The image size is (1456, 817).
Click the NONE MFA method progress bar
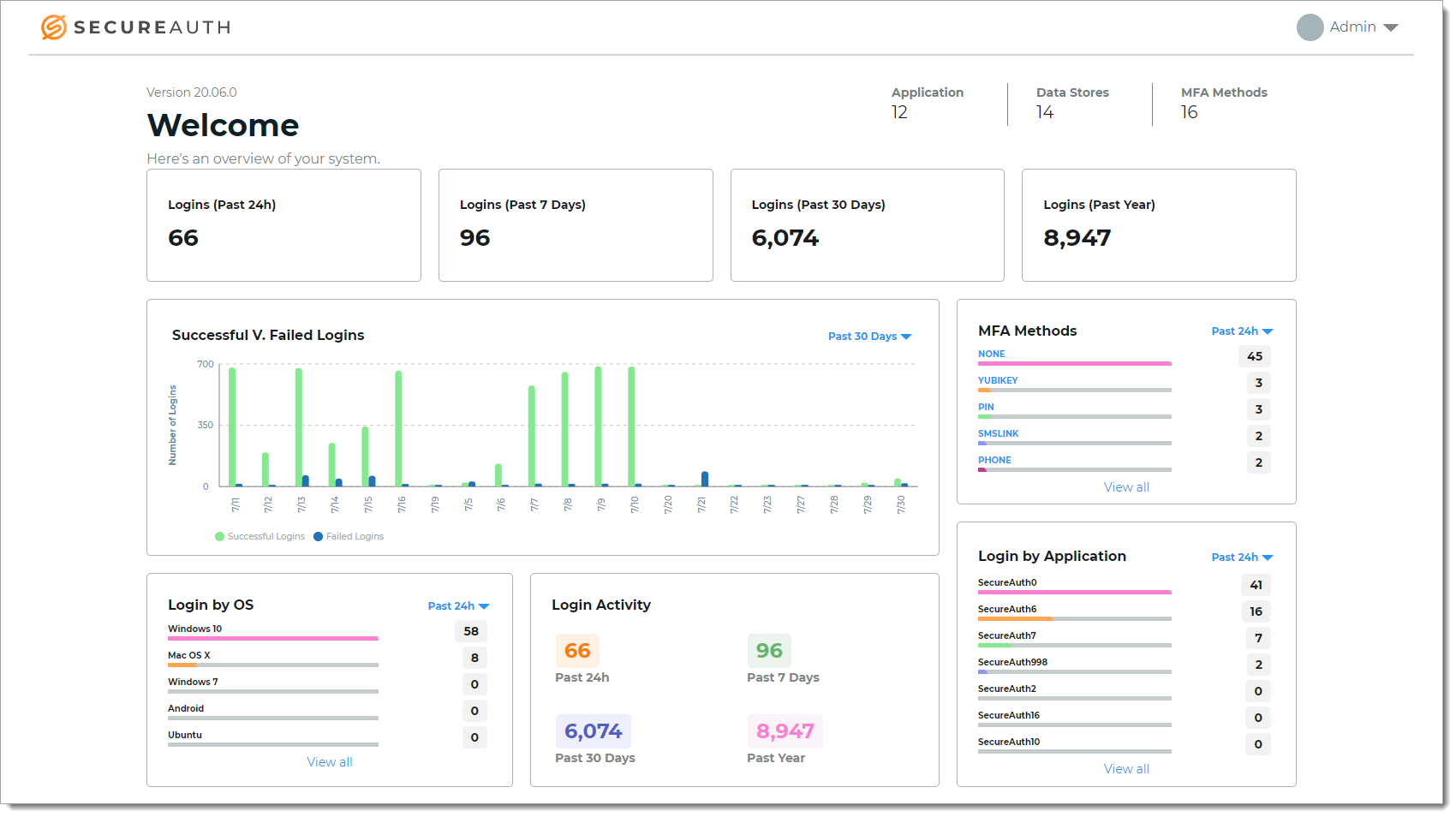point(1074,364)
